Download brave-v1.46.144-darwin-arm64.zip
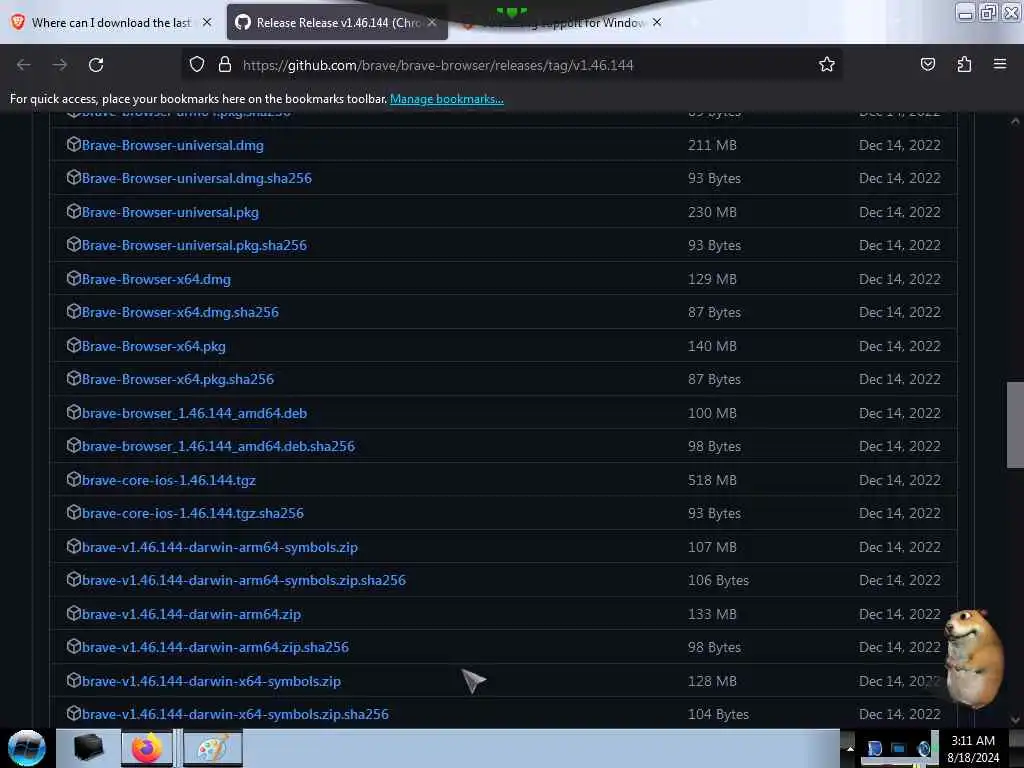This screenshot has width=1024, height=768. coord(191,615)
